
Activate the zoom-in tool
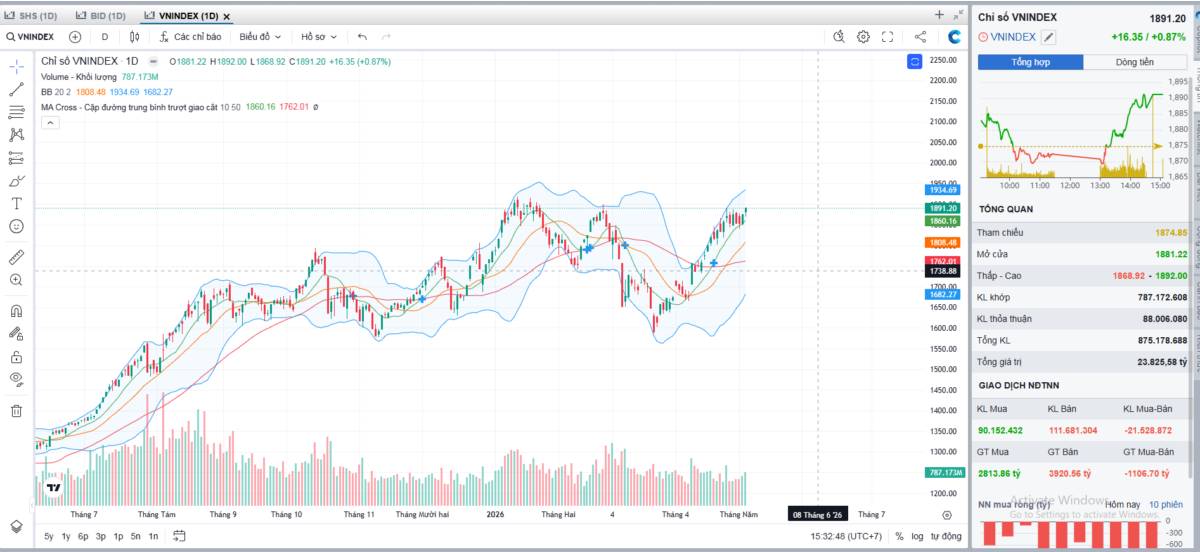click(16, 280)
